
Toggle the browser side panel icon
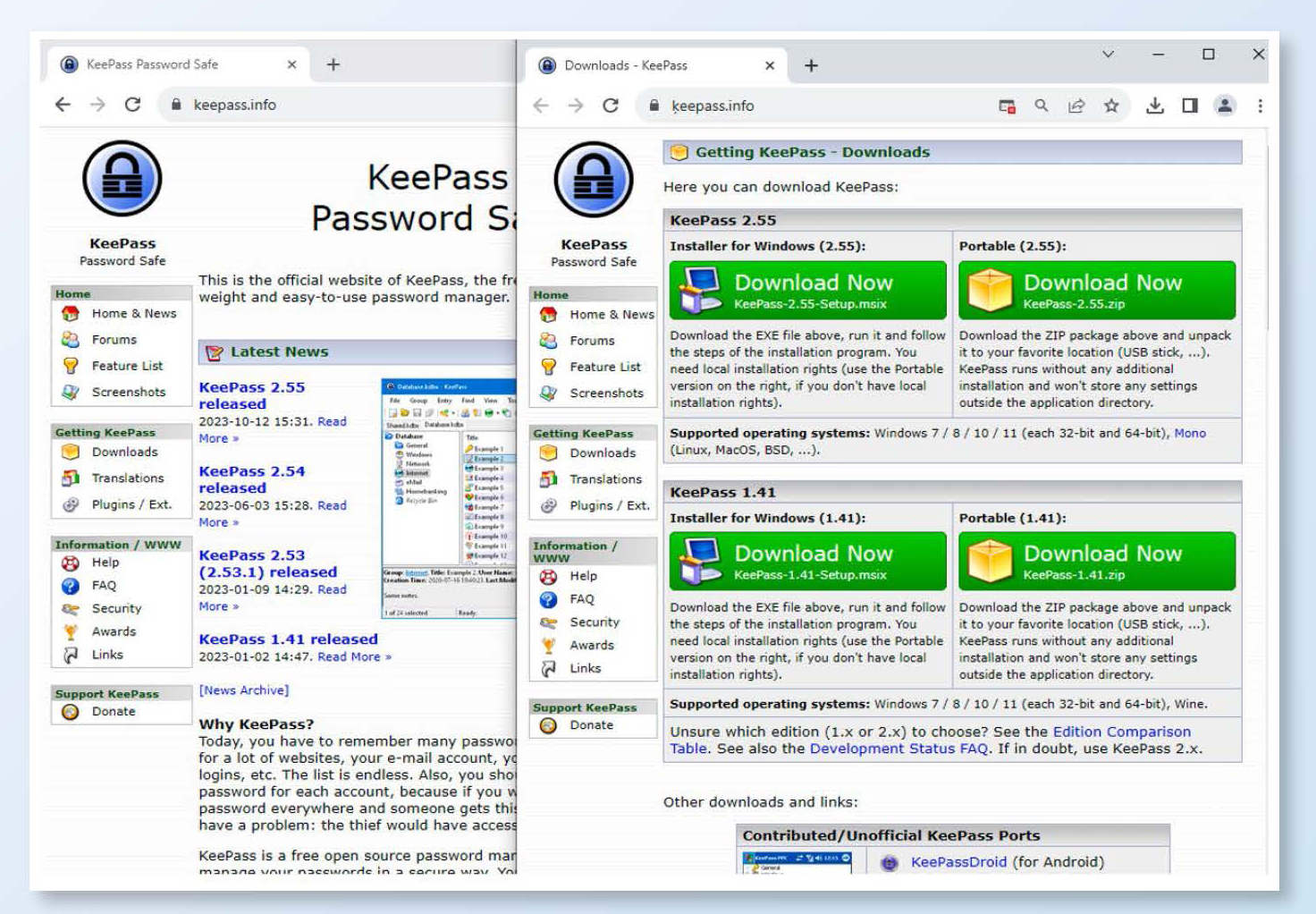pyautogui.click(x=1190, y=106)
